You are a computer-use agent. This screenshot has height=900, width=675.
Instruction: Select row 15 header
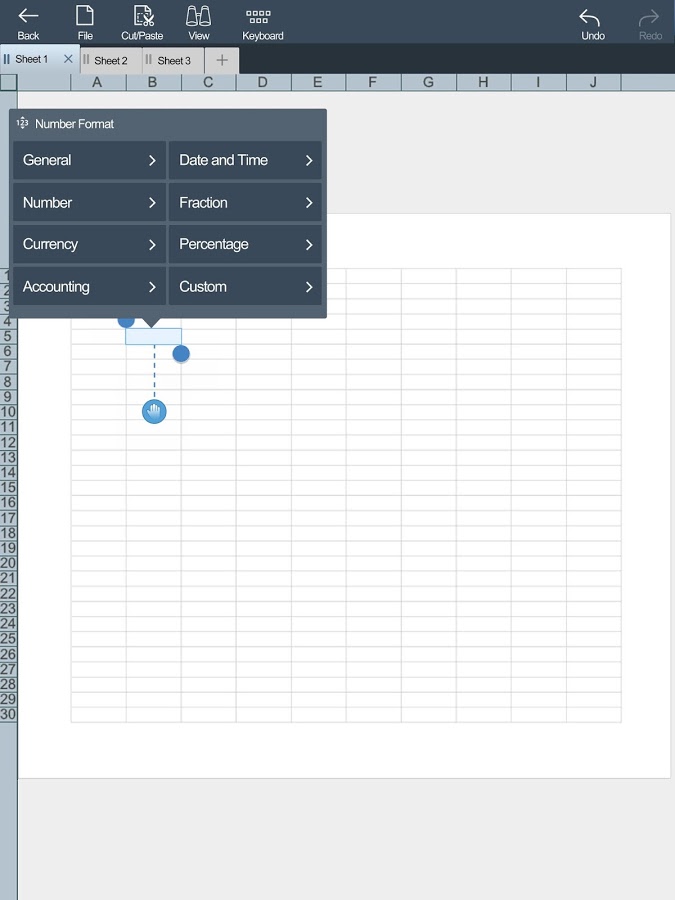click(x=8, y=487)
